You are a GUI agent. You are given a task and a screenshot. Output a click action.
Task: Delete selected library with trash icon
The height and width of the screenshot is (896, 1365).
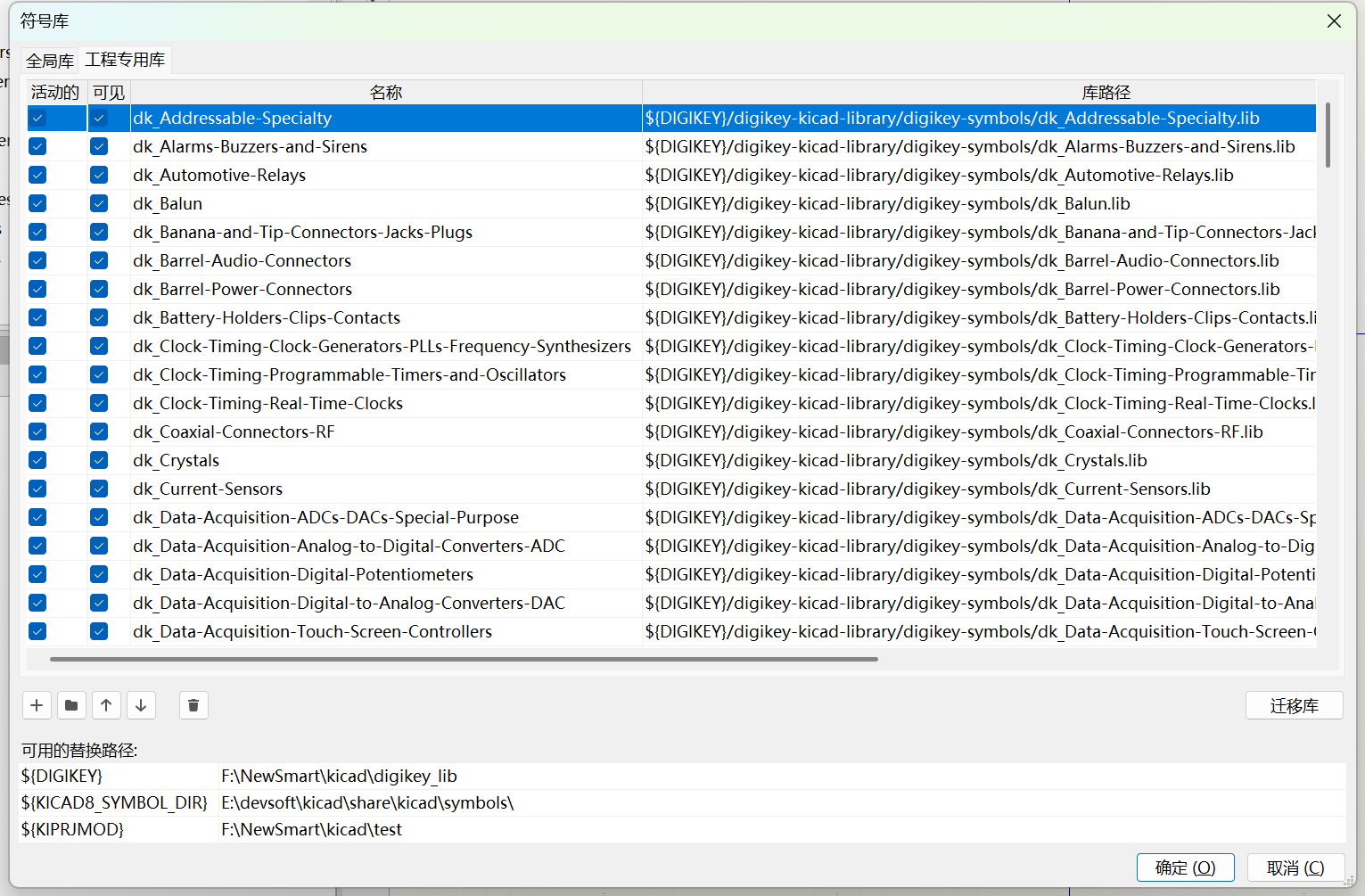pos(193,705)
